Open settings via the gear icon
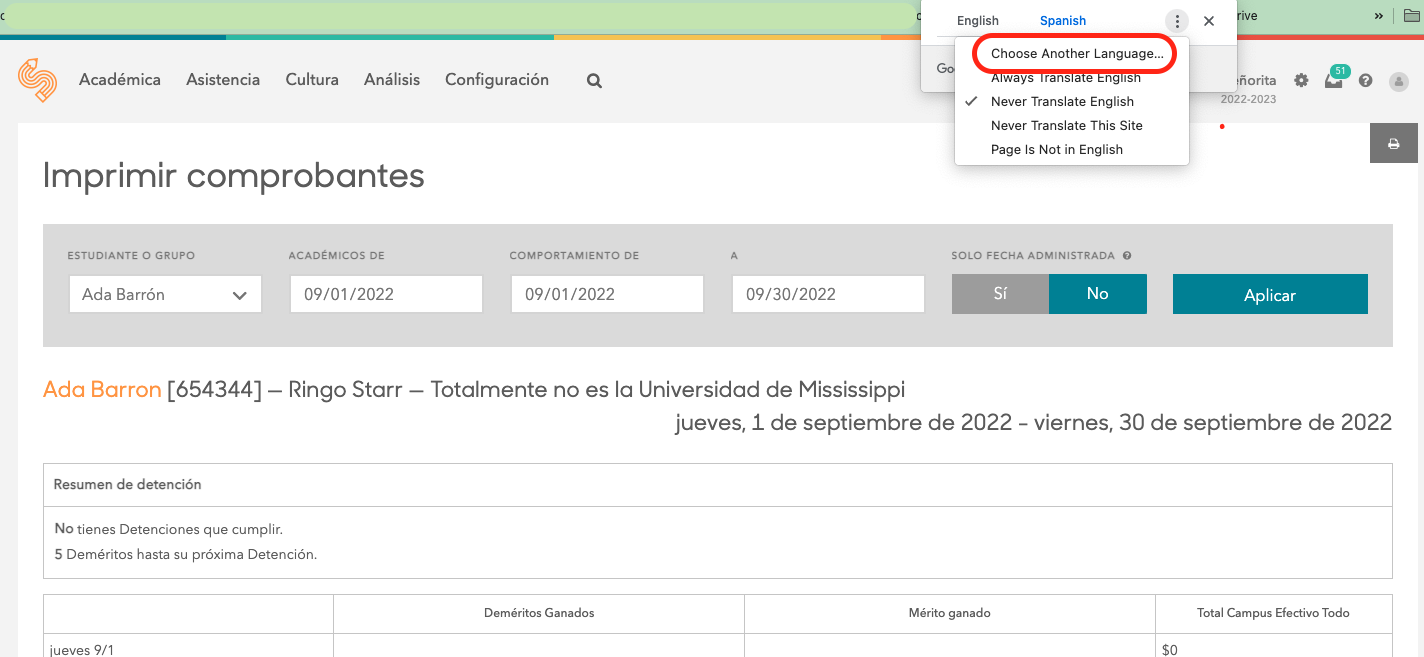1424x657 pixels. pyautogui.click(x=1301, y=80)
